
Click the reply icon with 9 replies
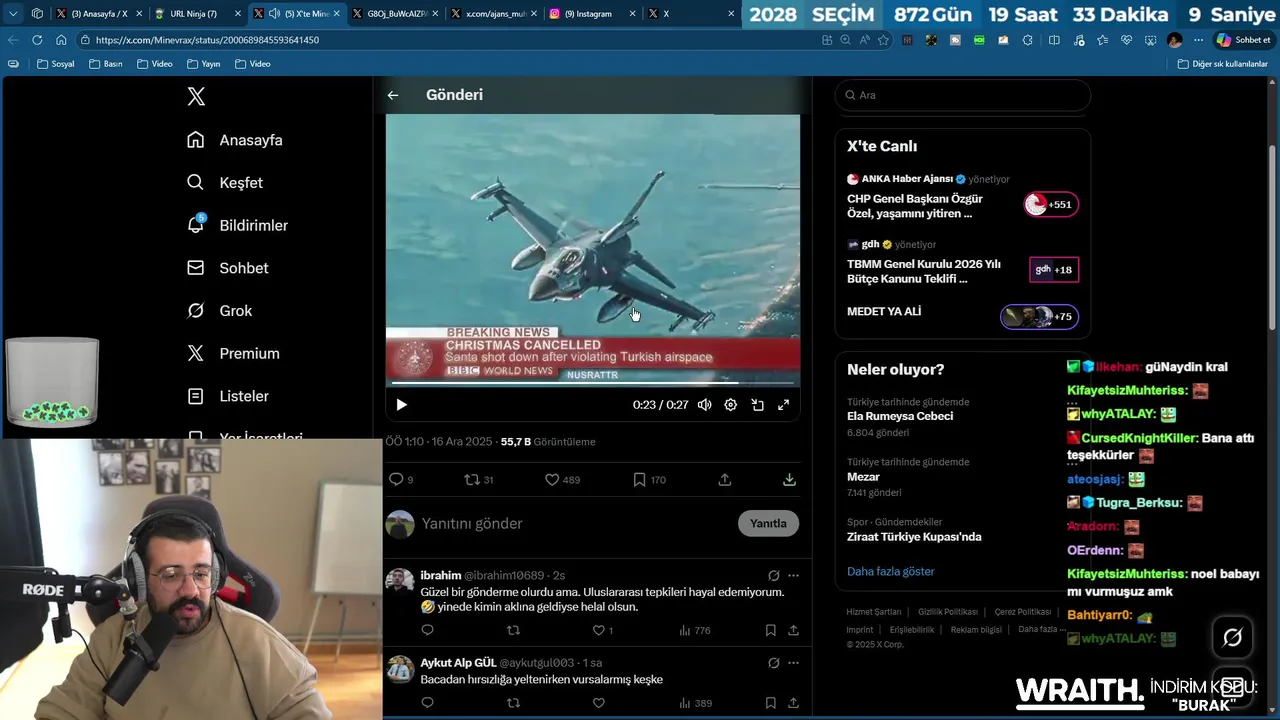(400, 480)
